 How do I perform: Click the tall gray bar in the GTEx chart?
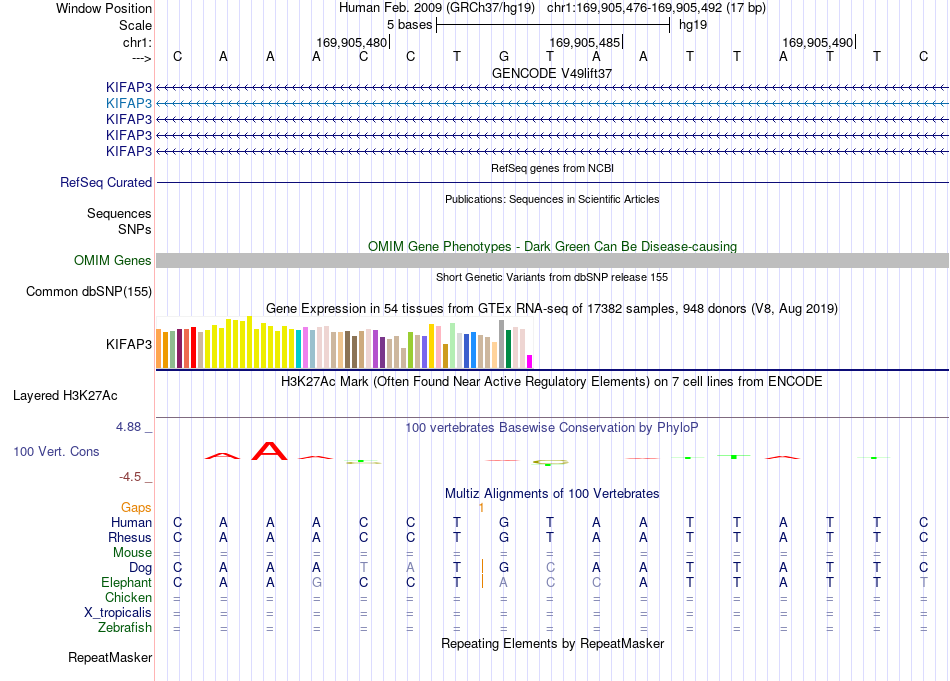502,344
